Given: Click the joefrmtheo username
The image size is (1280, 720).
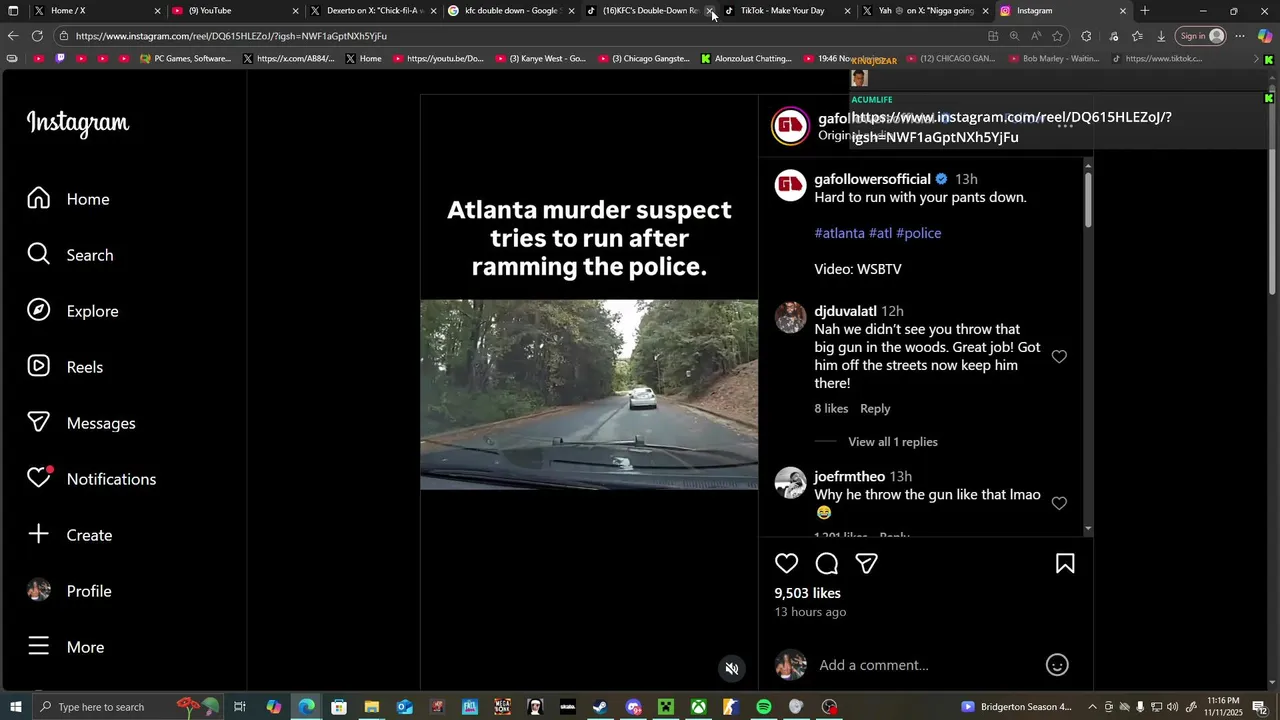Looking at the screenshot, I should (x=849, y=476).
